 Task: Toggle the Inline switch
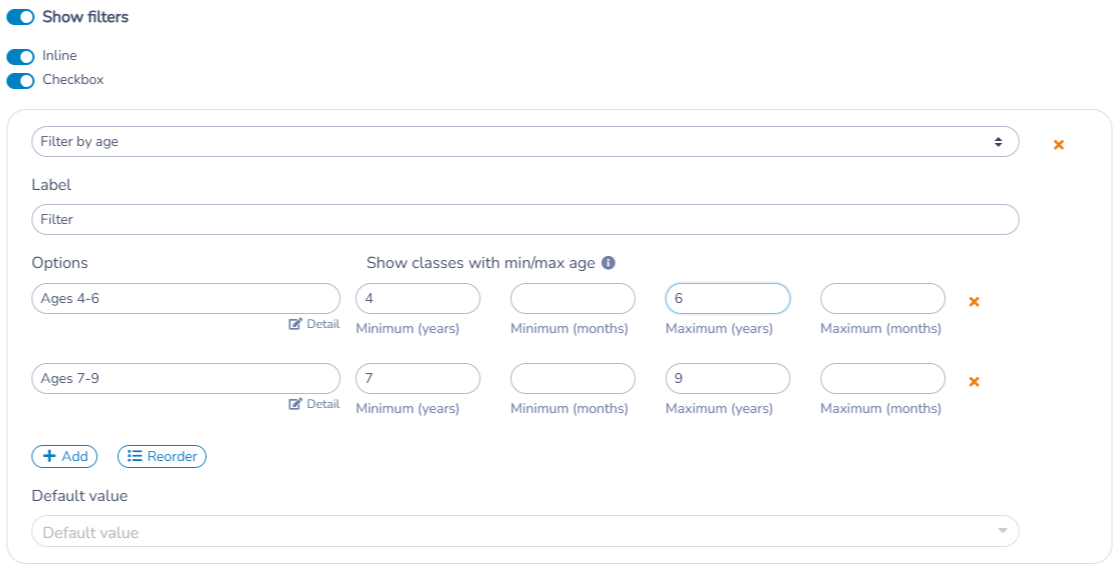21,56
